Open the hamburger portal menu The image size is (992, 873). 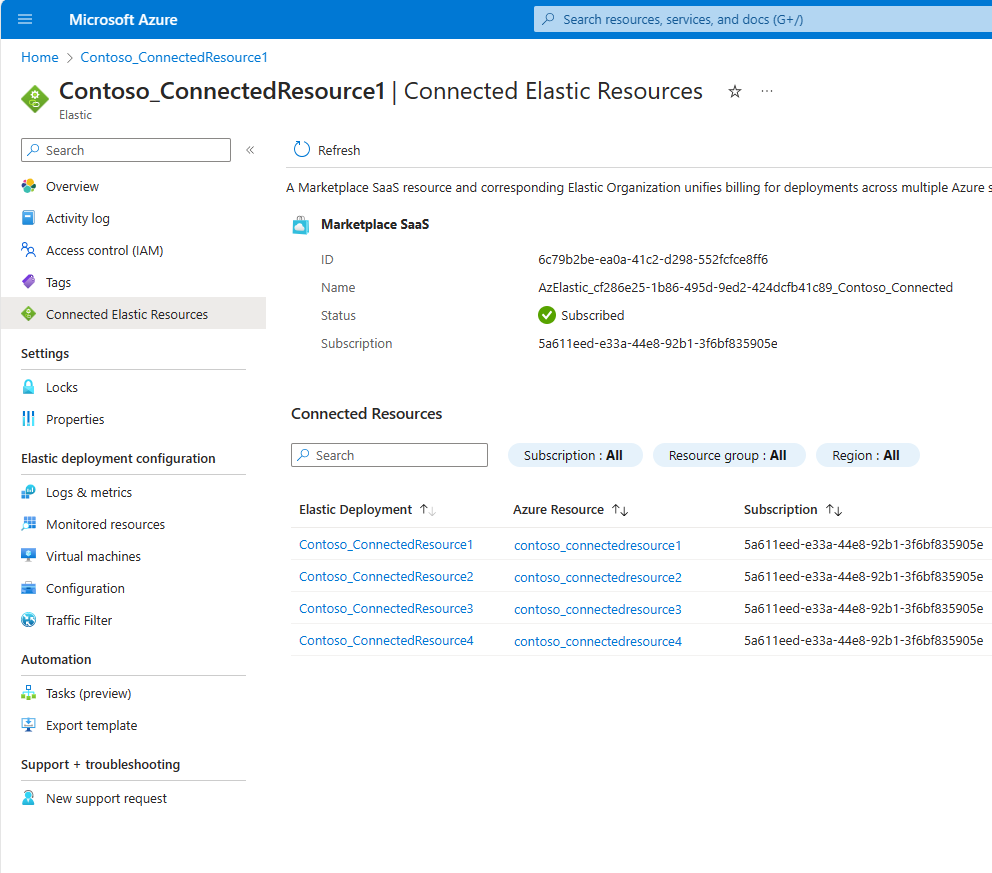(x=25, y=19)
